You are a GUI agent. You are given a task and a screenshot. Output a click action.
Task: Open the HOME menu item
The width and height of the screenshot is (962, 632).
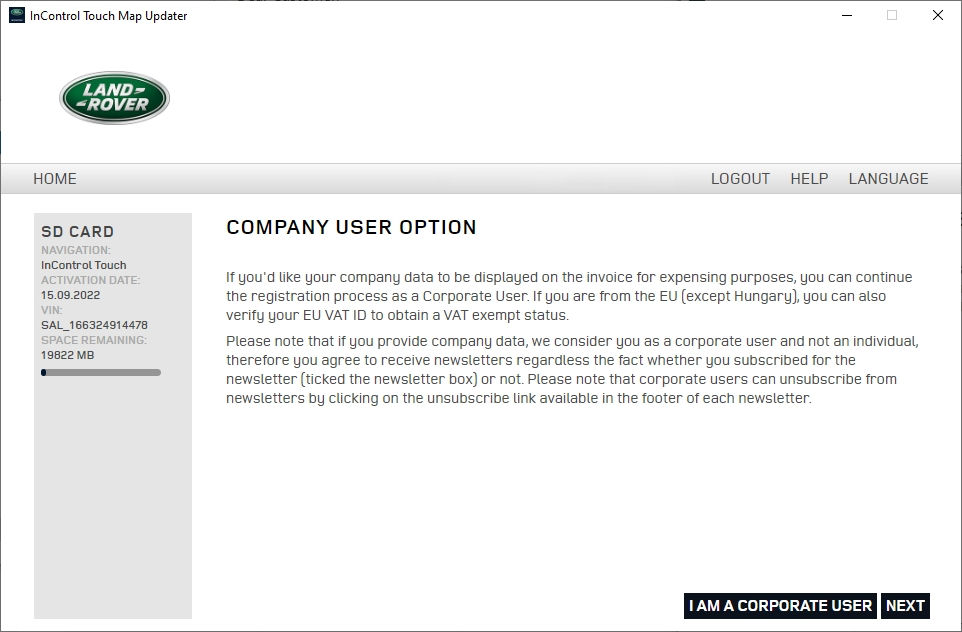tap(55, 179)
